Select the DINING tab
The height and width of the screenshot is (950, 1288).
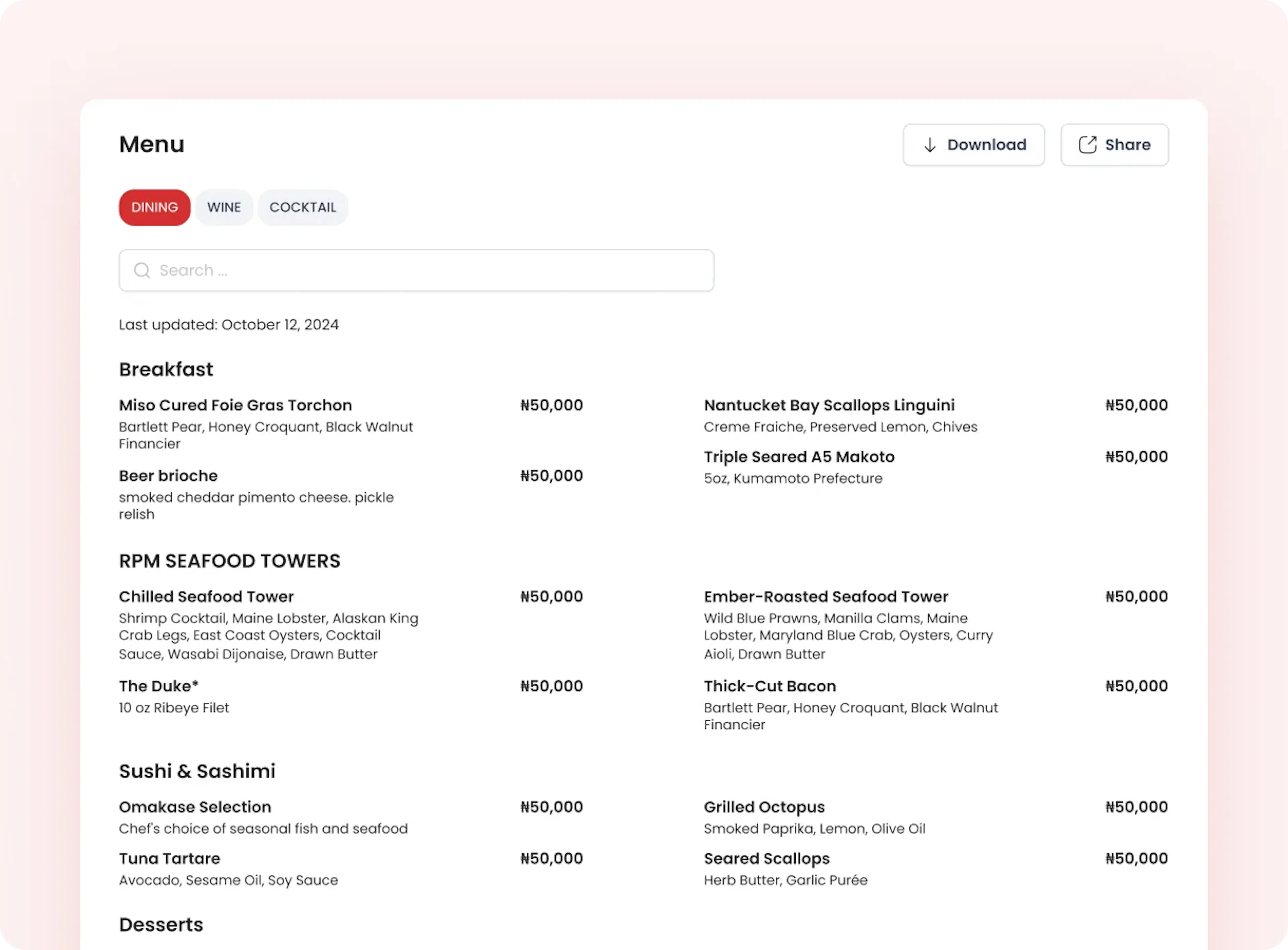154,208
